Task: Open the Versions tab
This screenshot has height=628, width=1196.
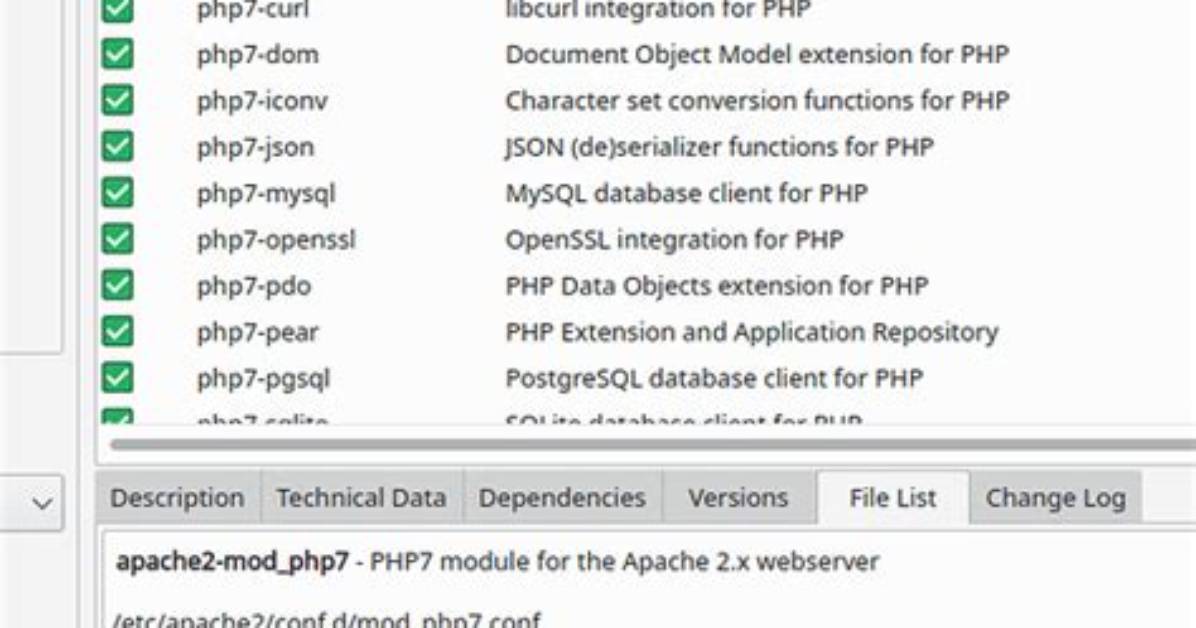Action: coord(738,498)
